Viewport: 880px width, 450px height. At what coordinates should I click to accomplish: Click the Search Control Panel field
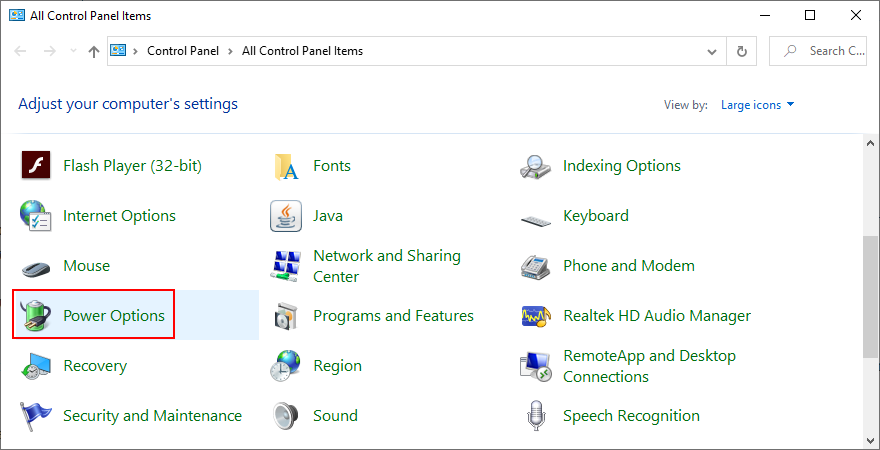click(x=825, y=51)
